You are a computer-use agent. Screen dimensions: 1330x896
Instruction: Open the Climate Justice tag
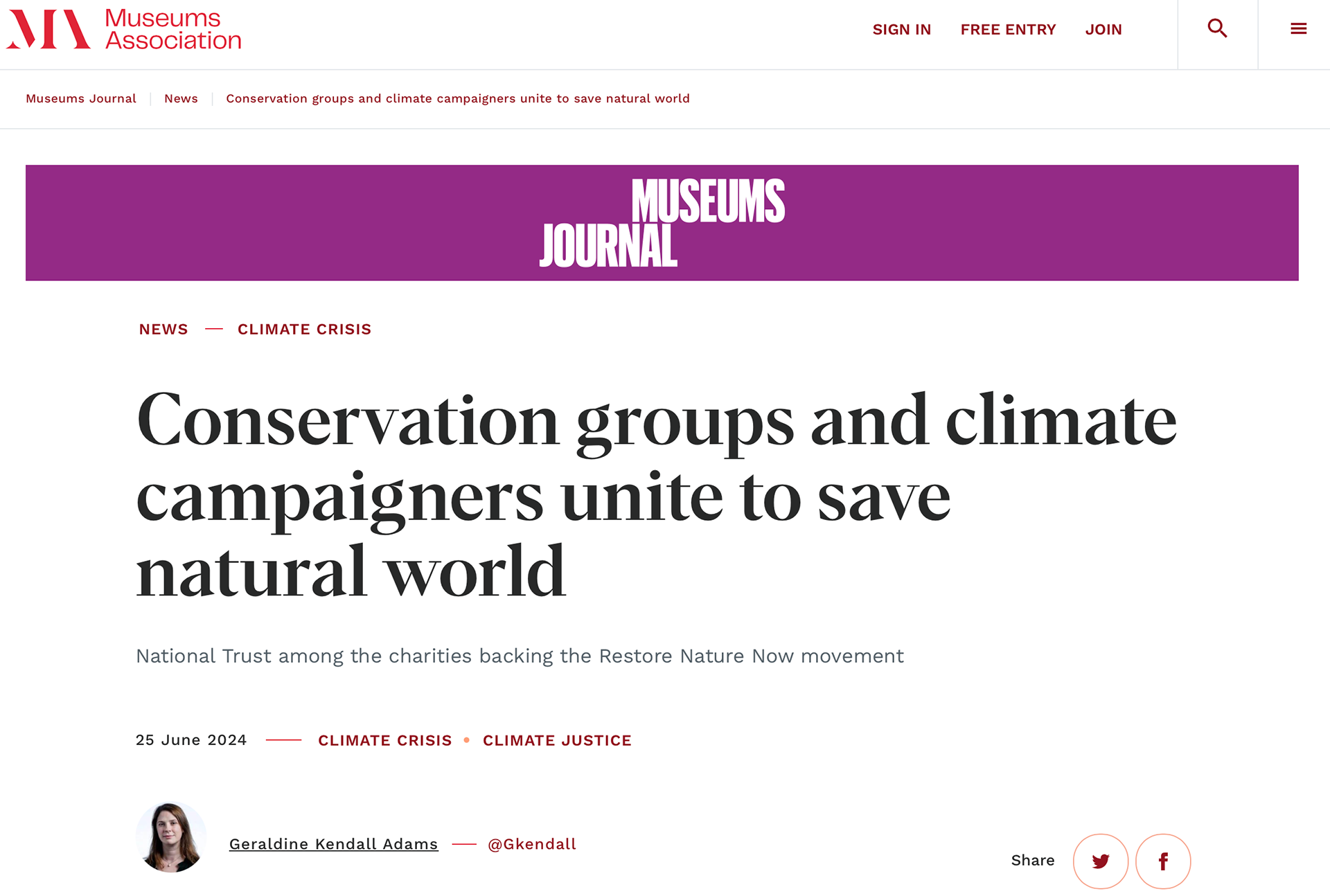pos(557,741)
